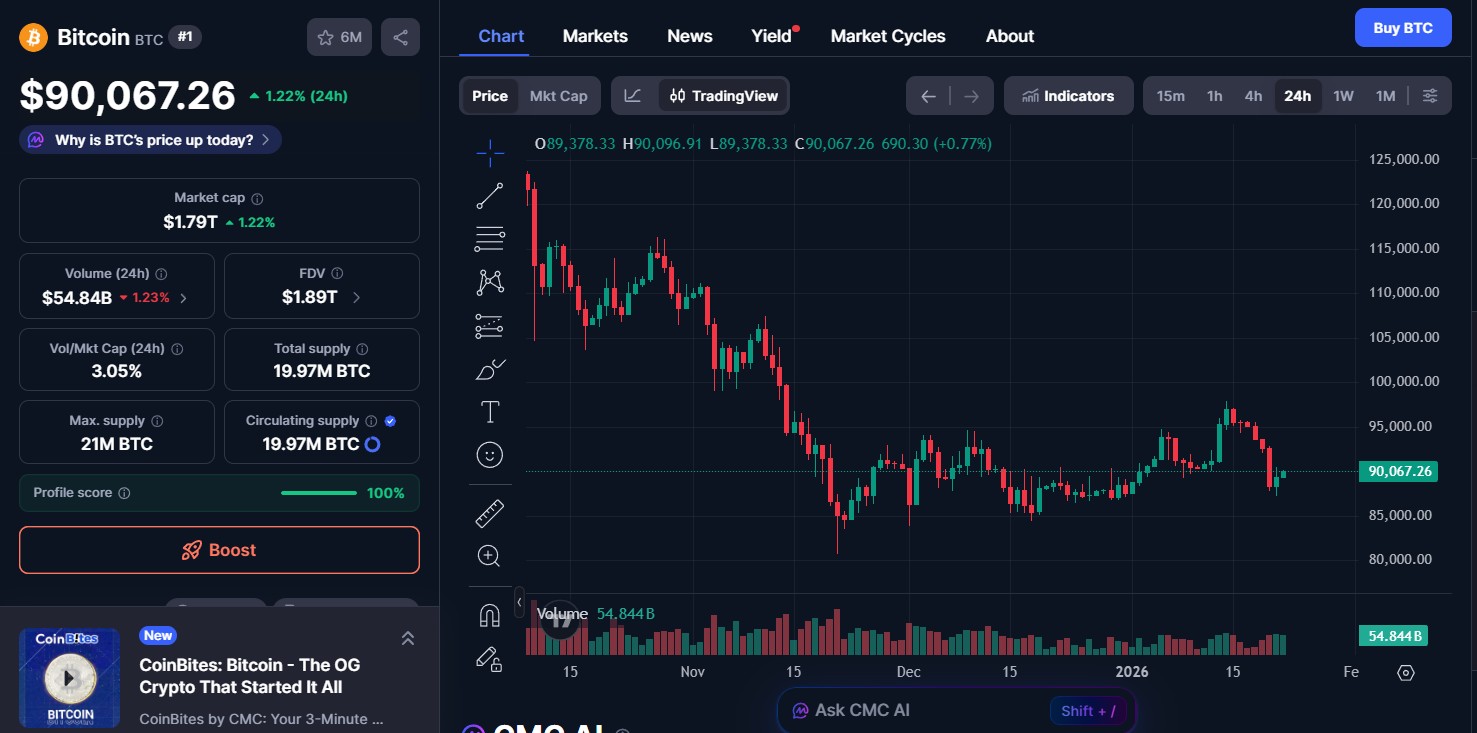Open the Indicators selector

click(1068, 95)
